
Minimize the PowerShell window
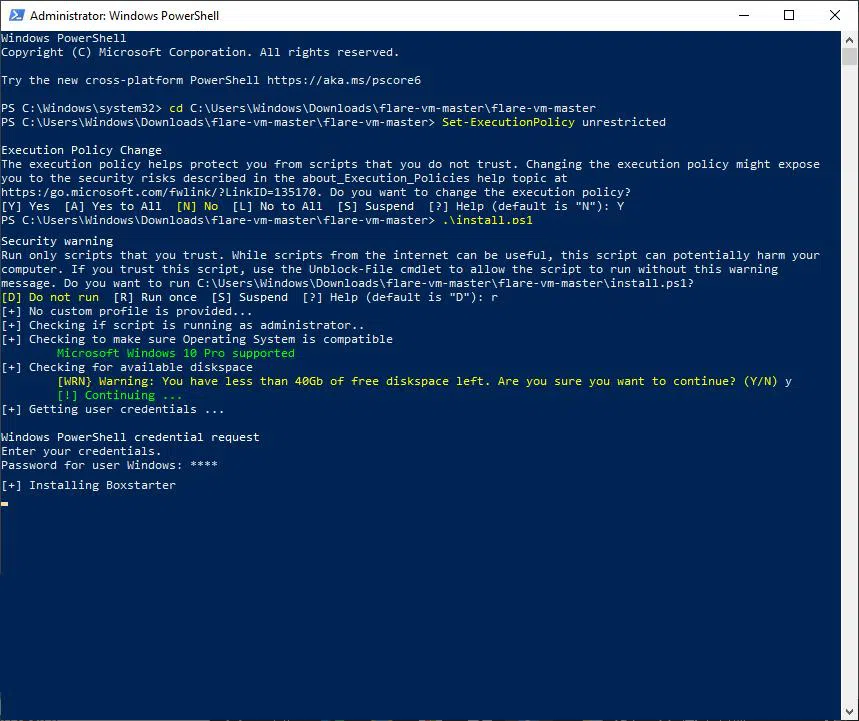743,15
